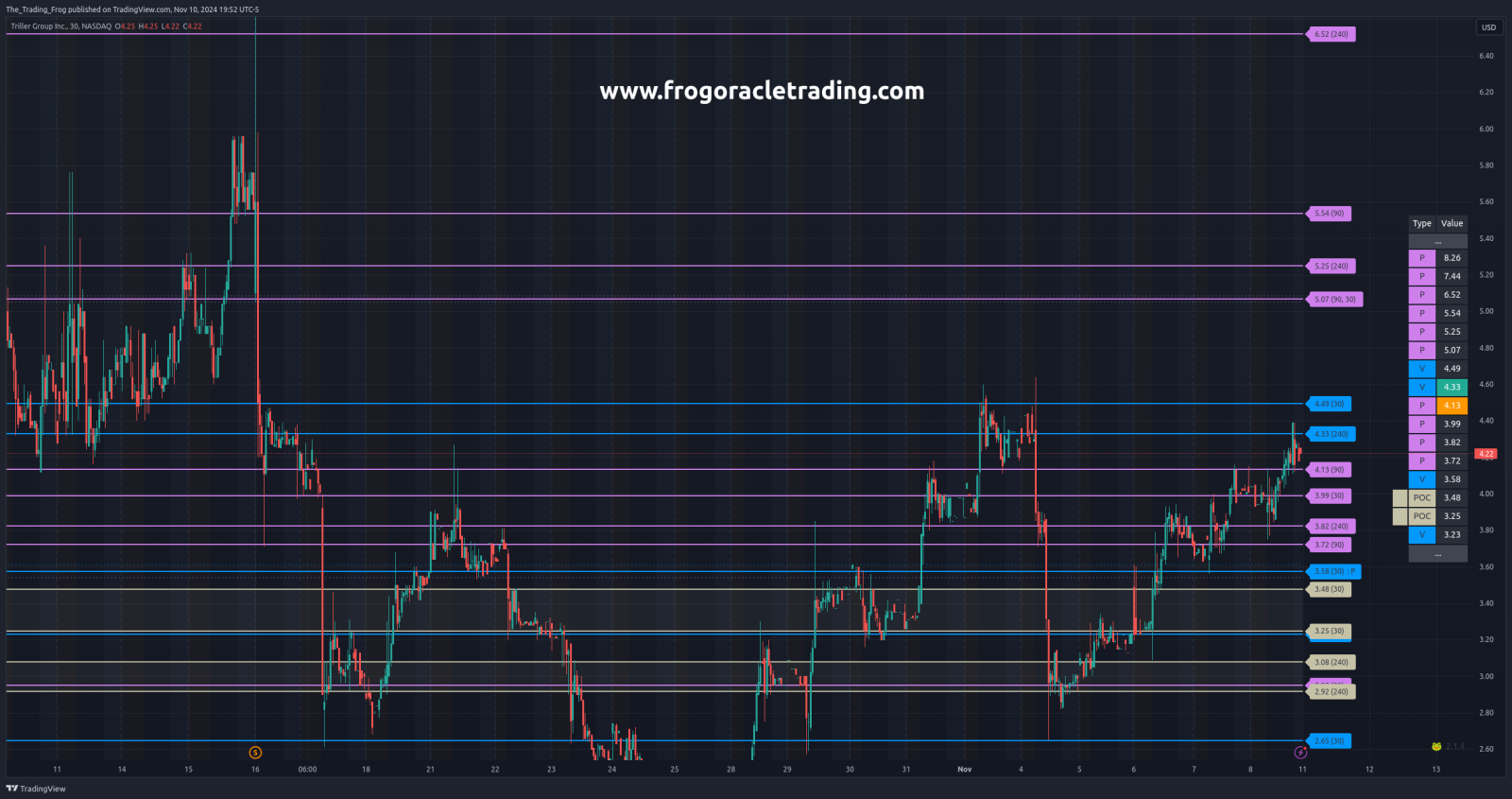Click the 4.13 (90) level label
The image size is (1512, 799).
click(1329, 470)
